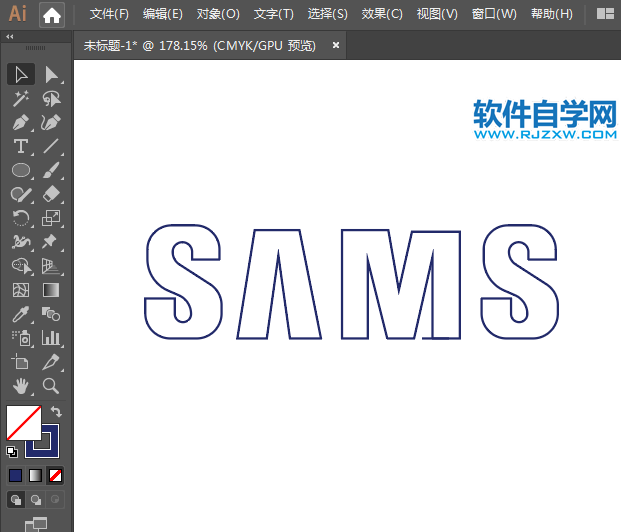Select the Curvature tool
This screenshot has height=532, width=621.
tap(51, 122)
